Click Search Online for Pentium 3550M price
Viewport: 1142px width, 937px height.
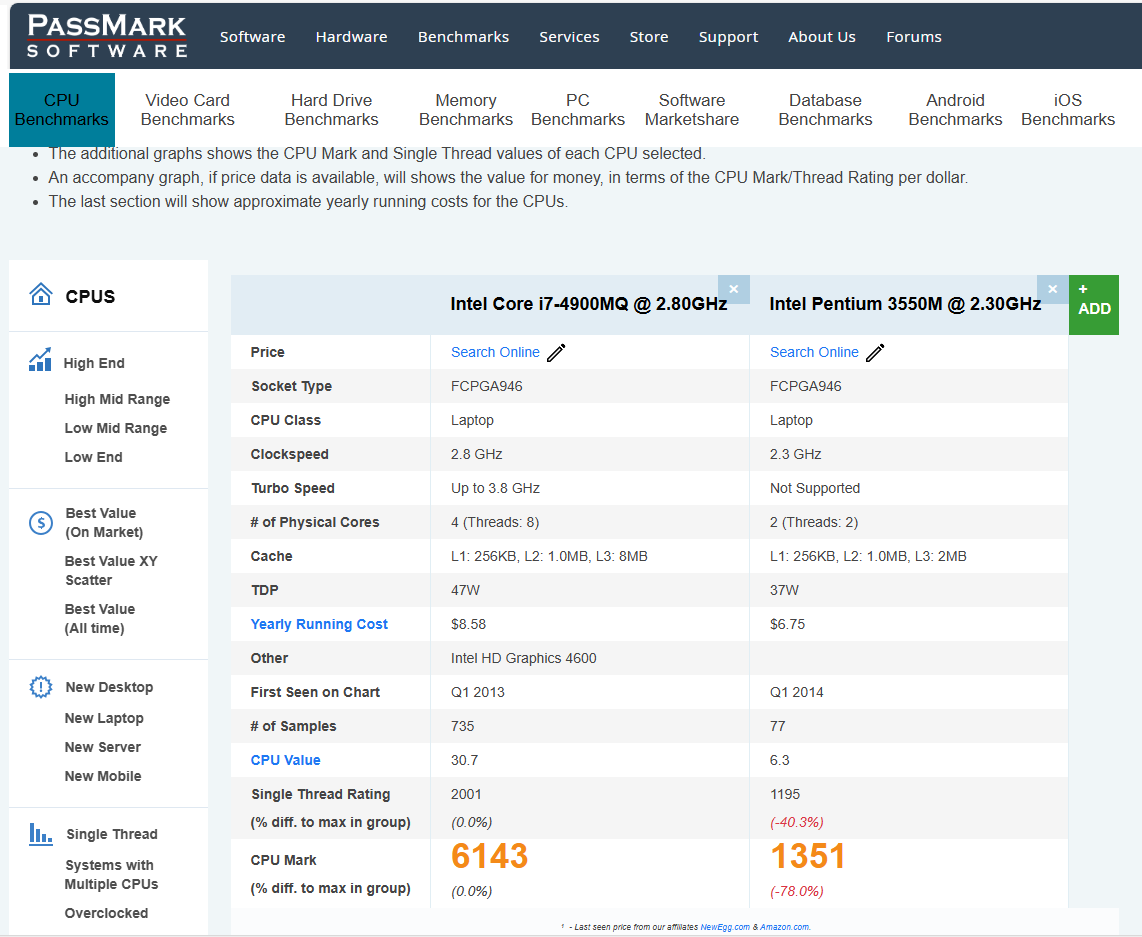[x=814, y=352]
